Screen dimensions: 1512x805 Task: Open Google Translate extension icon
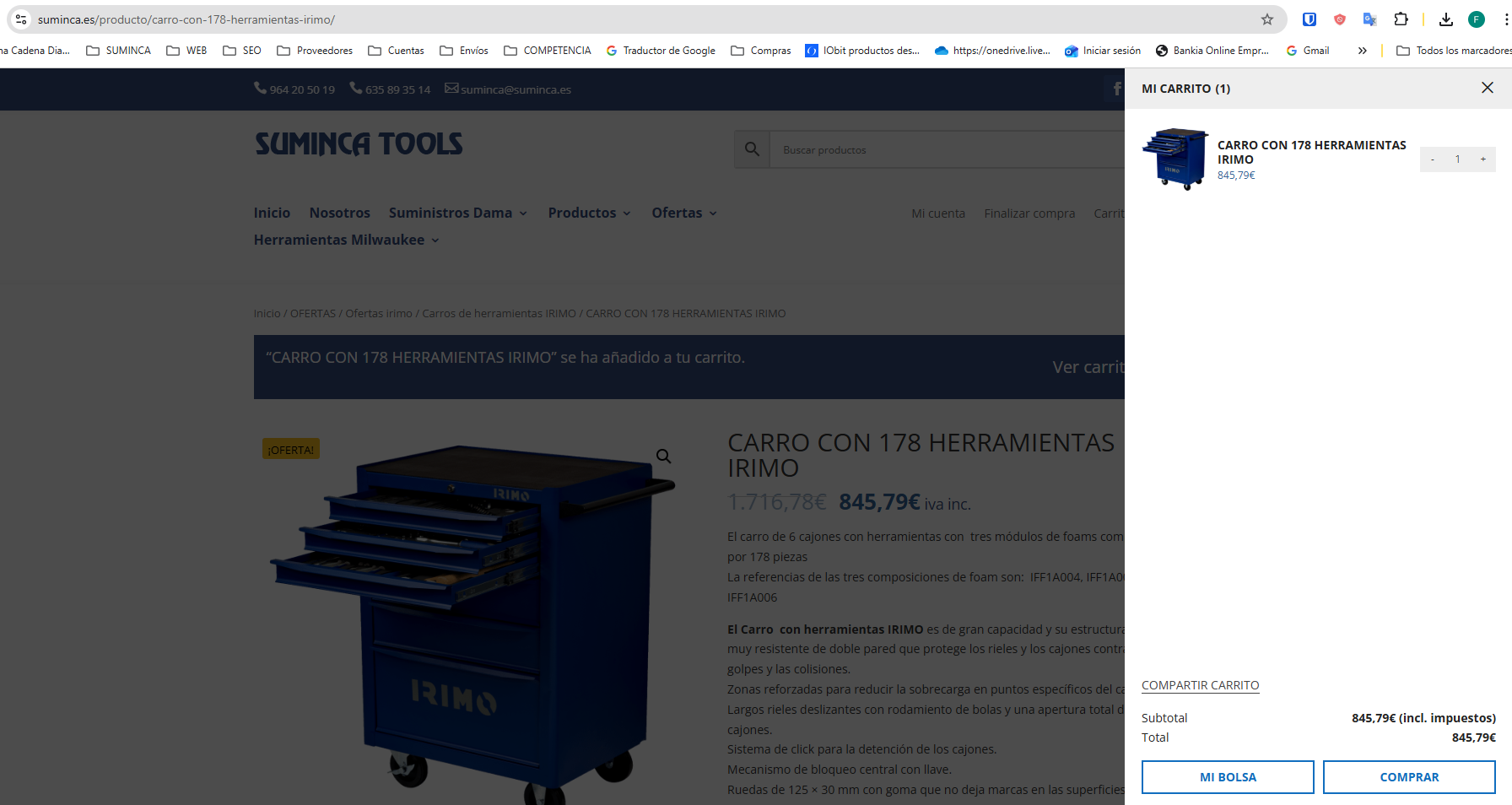1369,19
